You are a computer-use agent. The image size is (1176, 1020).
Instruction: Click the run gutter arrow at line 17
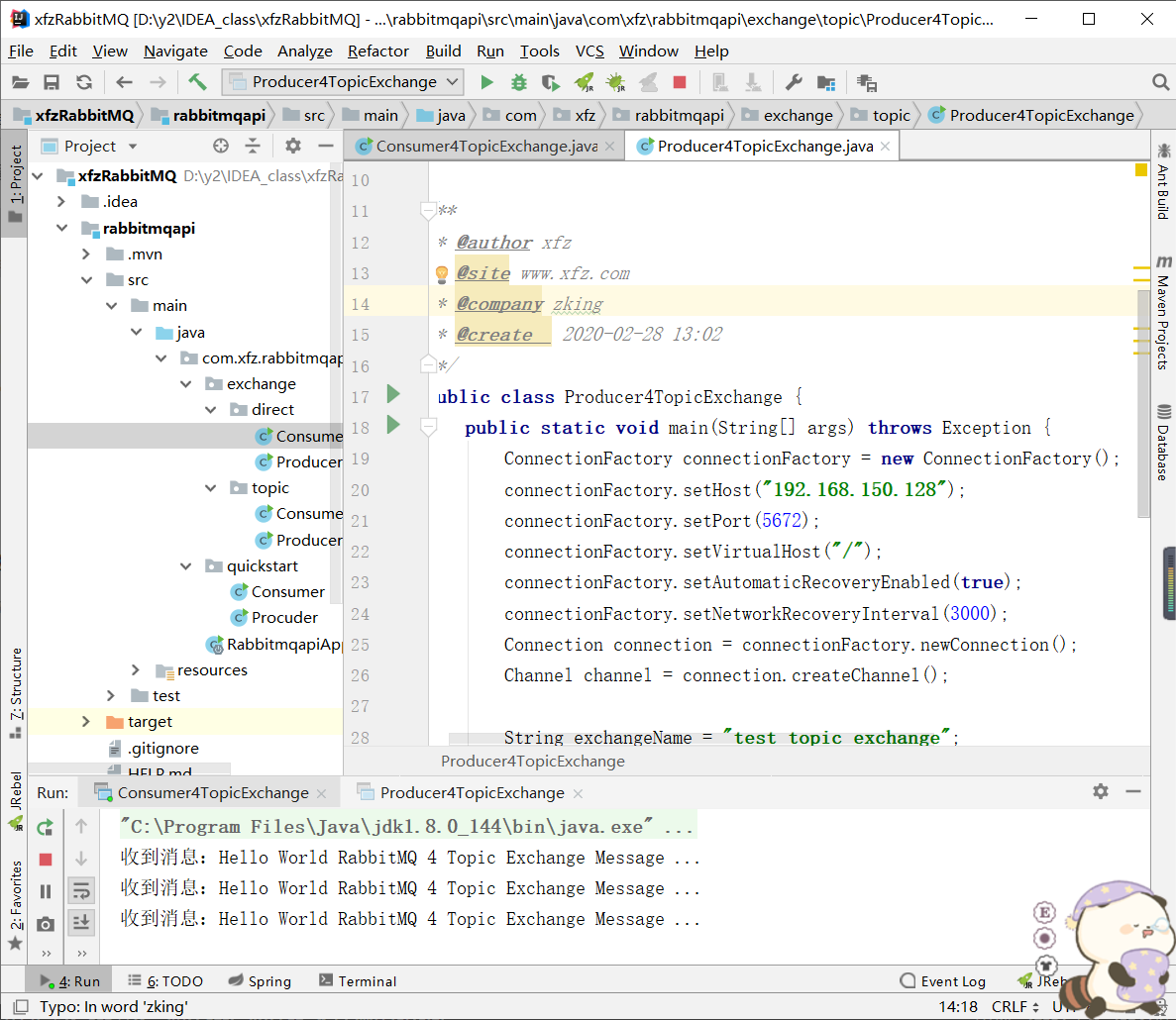(393, 393)
